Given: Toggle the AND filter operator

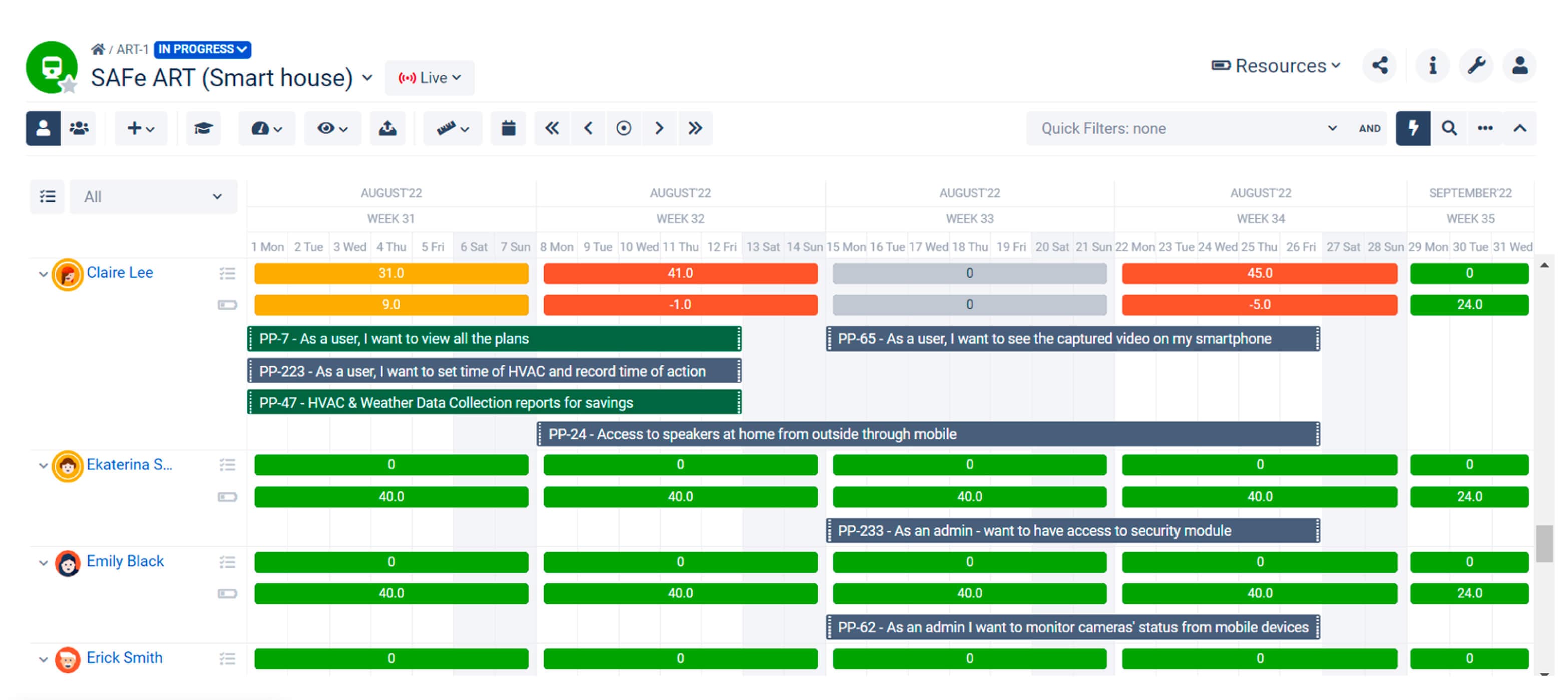Looking at the screenshot, I should coord(1370,128).
